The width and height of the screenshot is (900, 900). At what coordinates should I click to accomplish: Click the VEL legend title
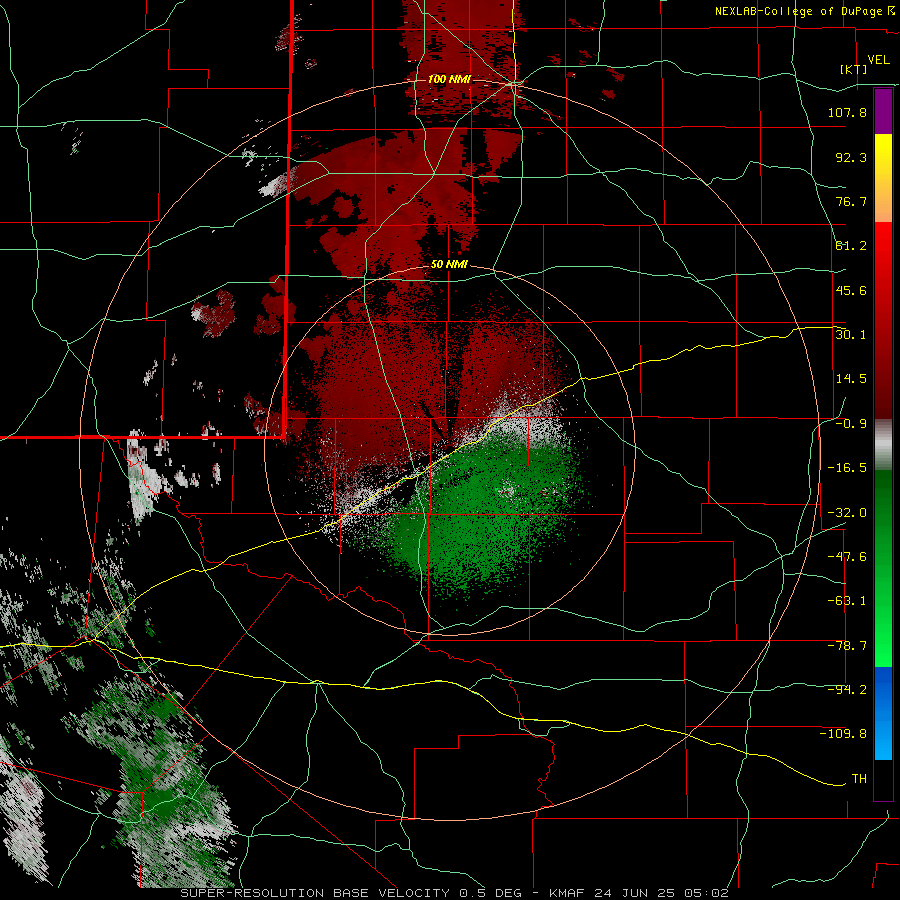click(x=878, y=60)
